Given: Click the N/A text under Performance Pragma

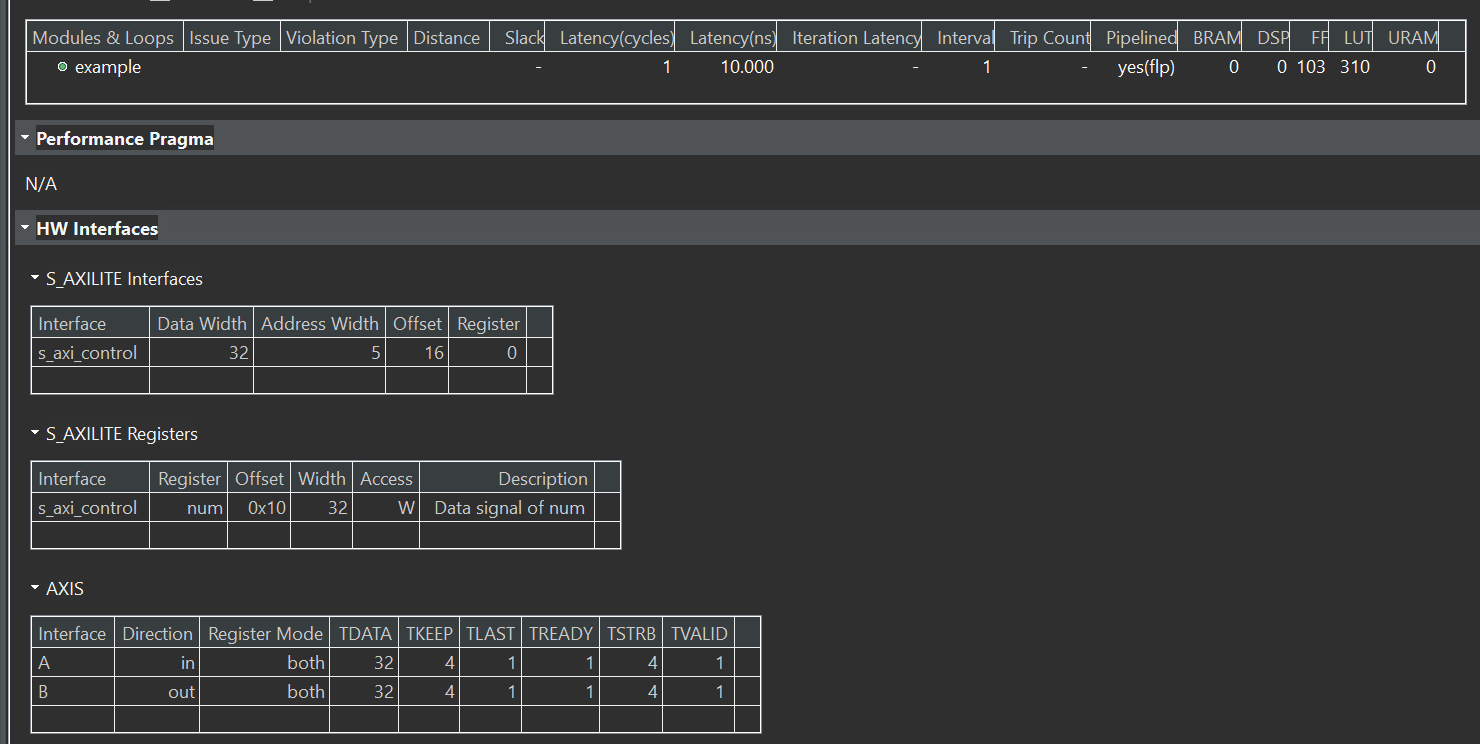Looking at the screenshot, I should [41, 184].
